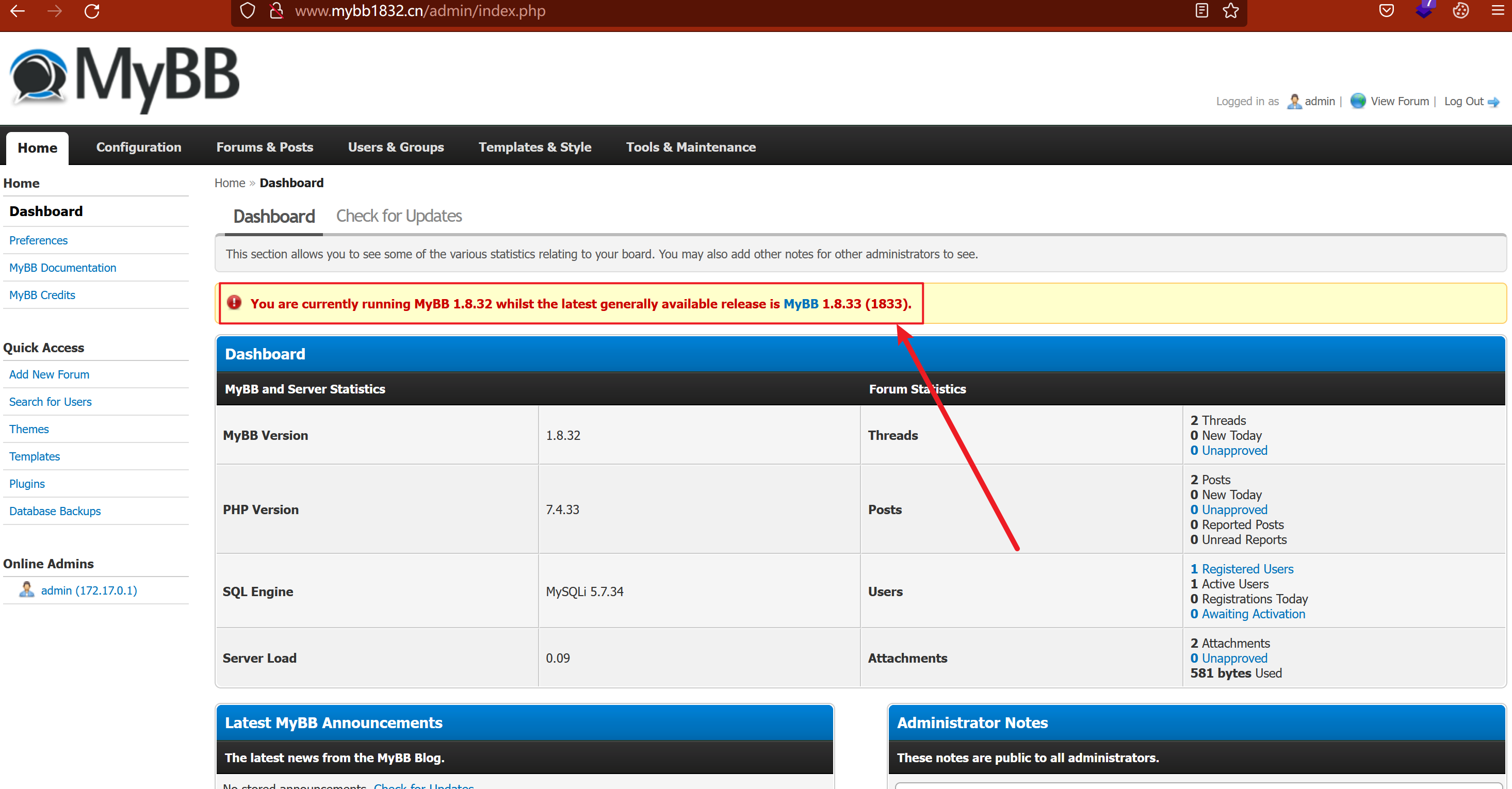Open the View Forum link
The image size is (1512, 789).
(x=1400, y=102)
